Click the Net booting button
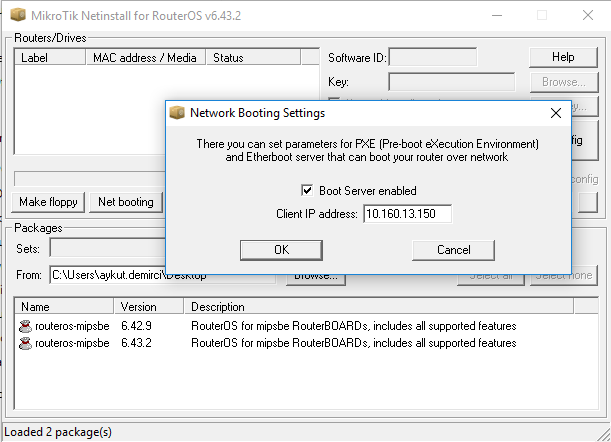 point(125,202)
